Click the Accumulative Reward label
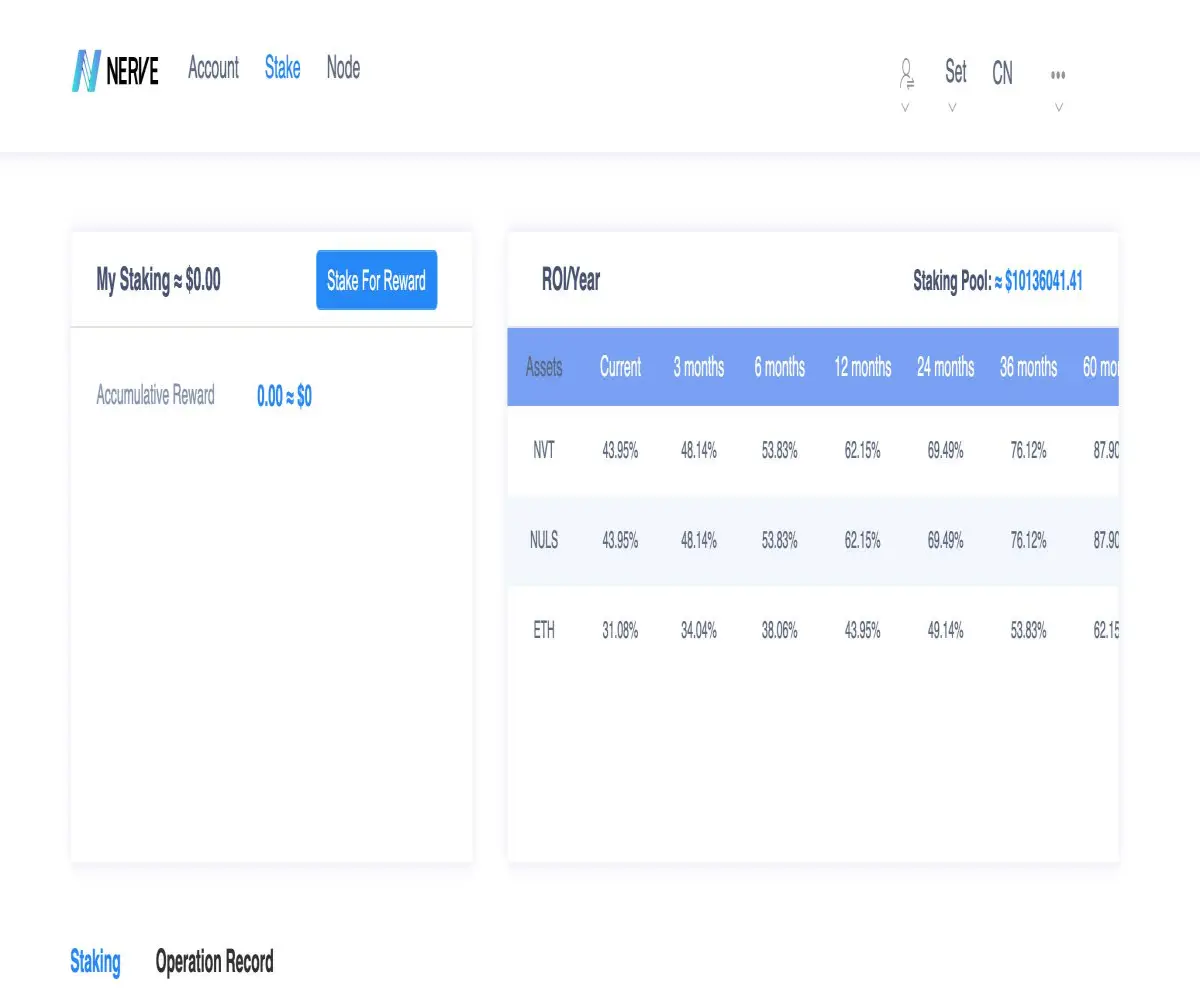Viewport: 1200px width, 992px height. pyautogui.click(x=155, y=395)
